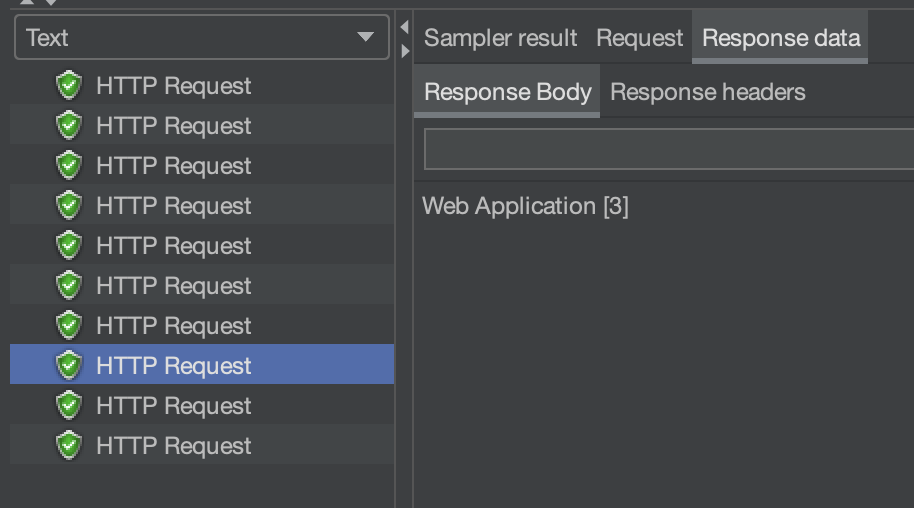Image resolution: width=914 pixels, height=508 pixels.
Task: Open the Request tab
Action: pyautogui.click(x=639, y=38)
